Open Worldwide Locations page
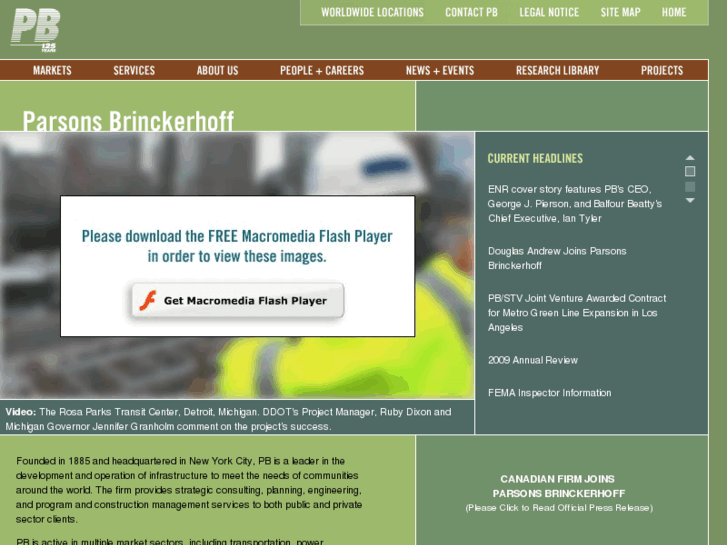Viewport: 727px width, 545px height. [372, 13]
